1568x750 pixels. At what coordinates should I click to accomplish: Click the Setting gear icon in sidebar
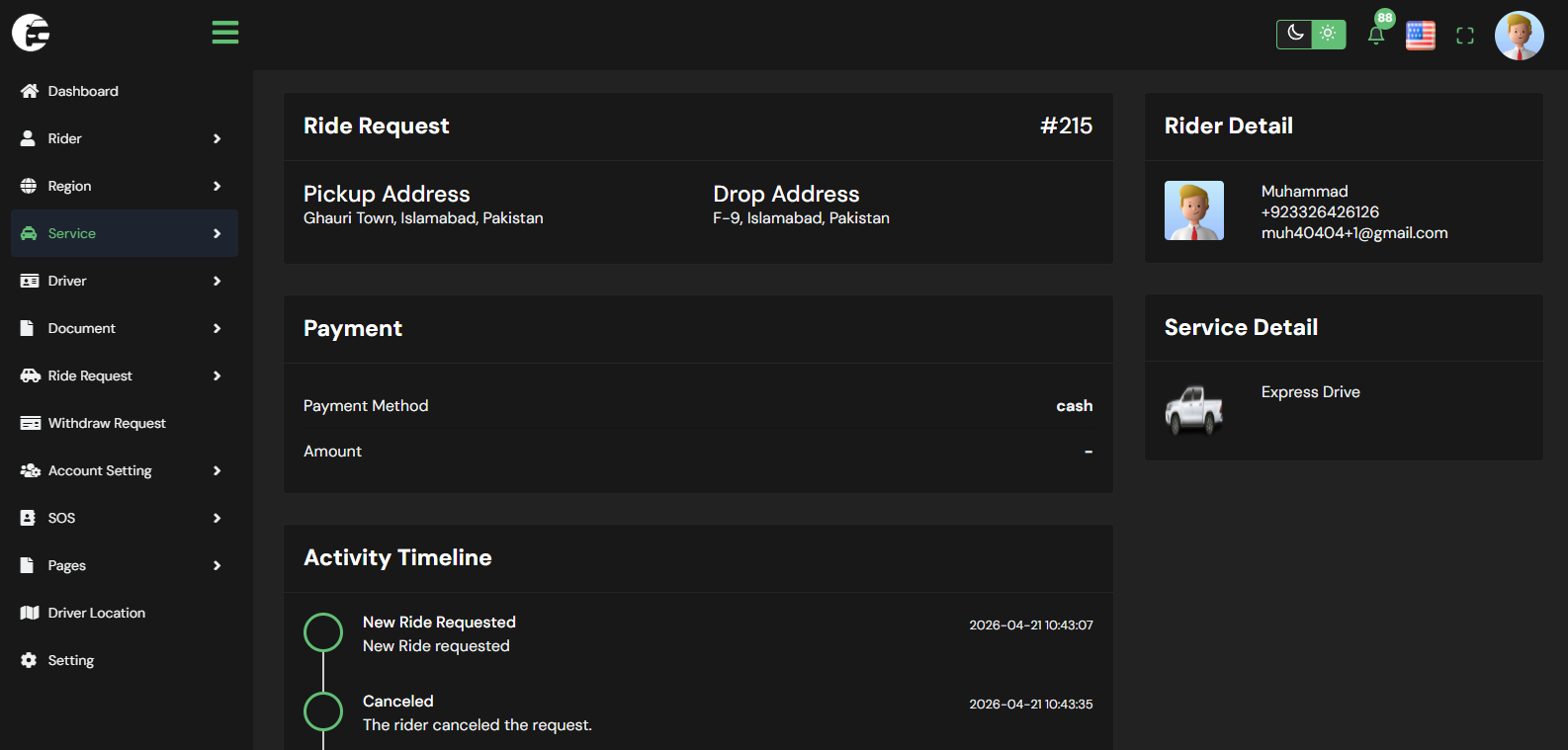coord(29,660)
